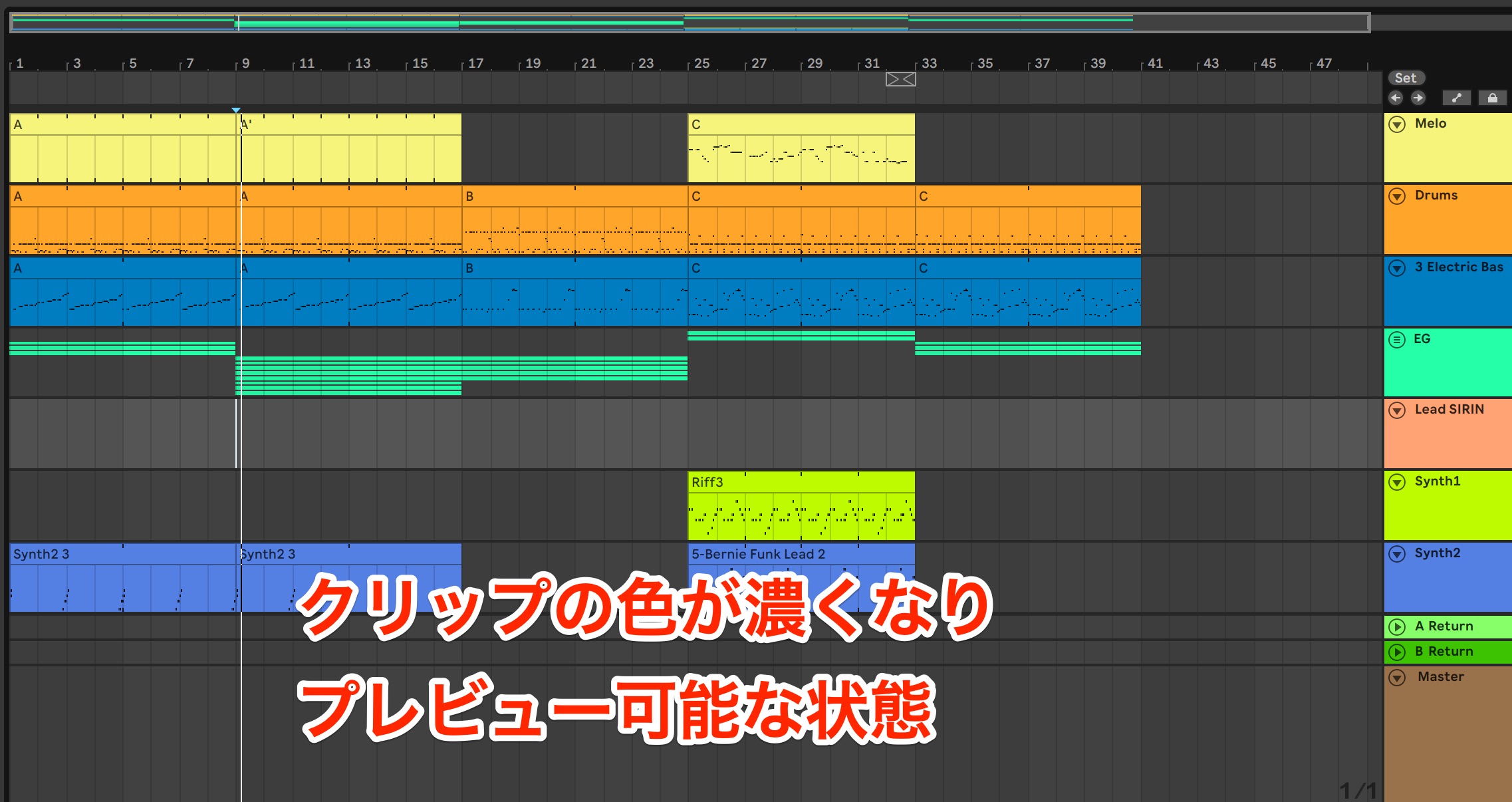This screenshot has height=802, width=1512.
Task: Select EG automation lane from bar 33
Action: coord(1028,348)
